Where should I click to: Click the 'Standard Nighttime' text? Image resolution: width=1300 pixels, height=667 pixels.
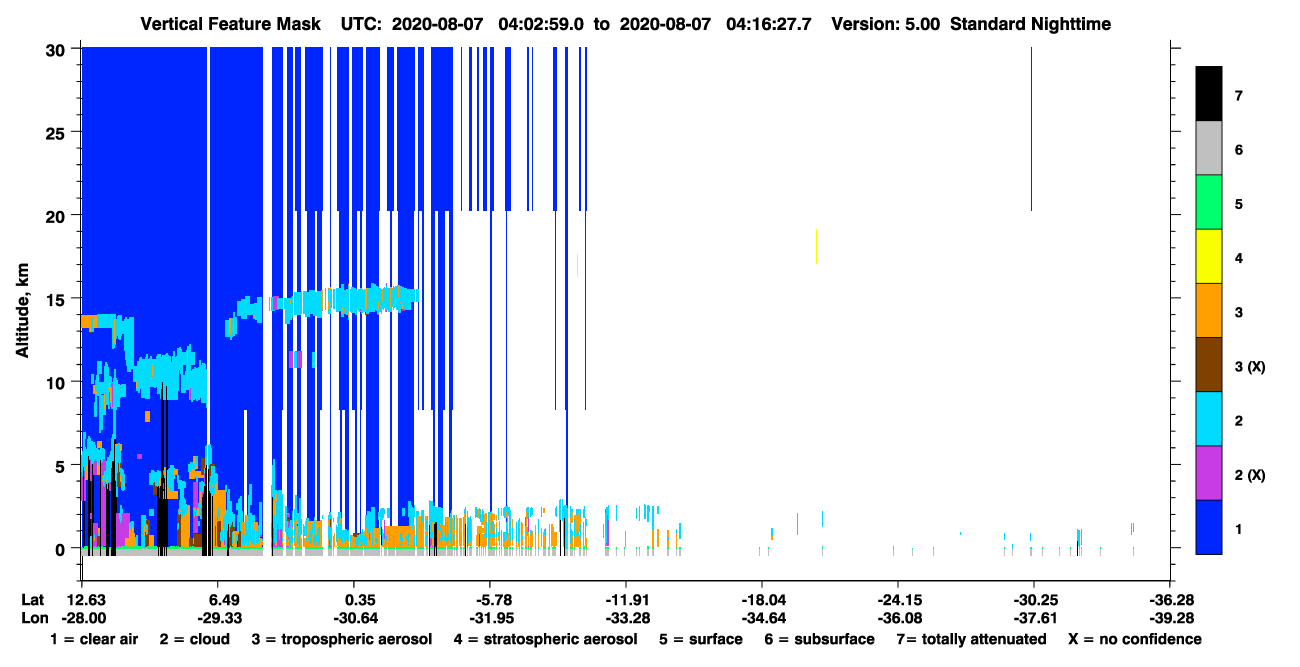click(1031, 24)
